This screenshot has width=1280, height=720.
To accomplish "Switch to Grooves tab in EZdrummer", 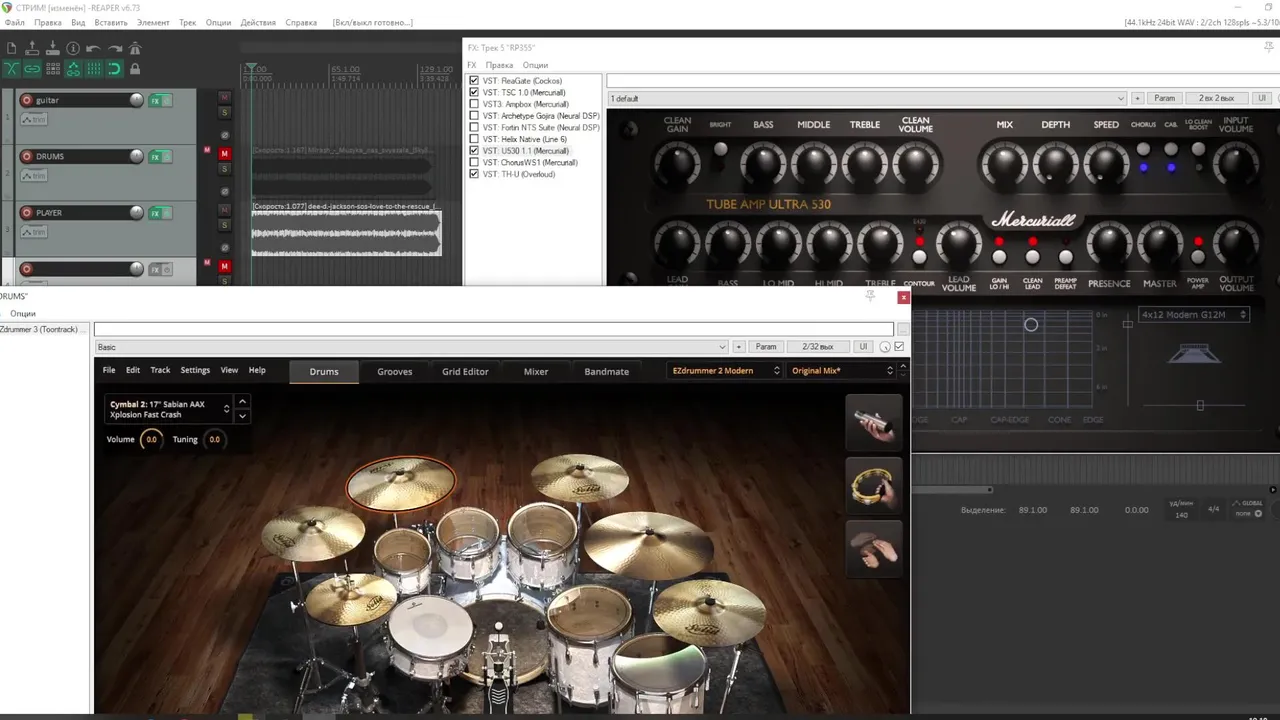I will (394, 371).
